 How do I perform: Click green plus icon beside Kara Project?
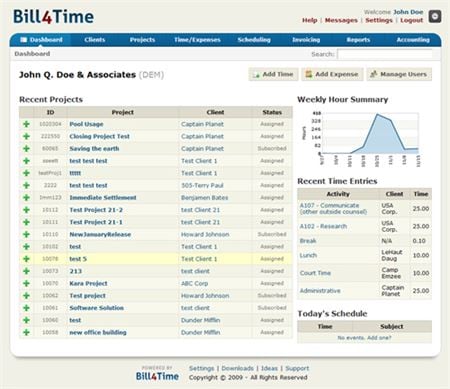[x=26, y=283]
